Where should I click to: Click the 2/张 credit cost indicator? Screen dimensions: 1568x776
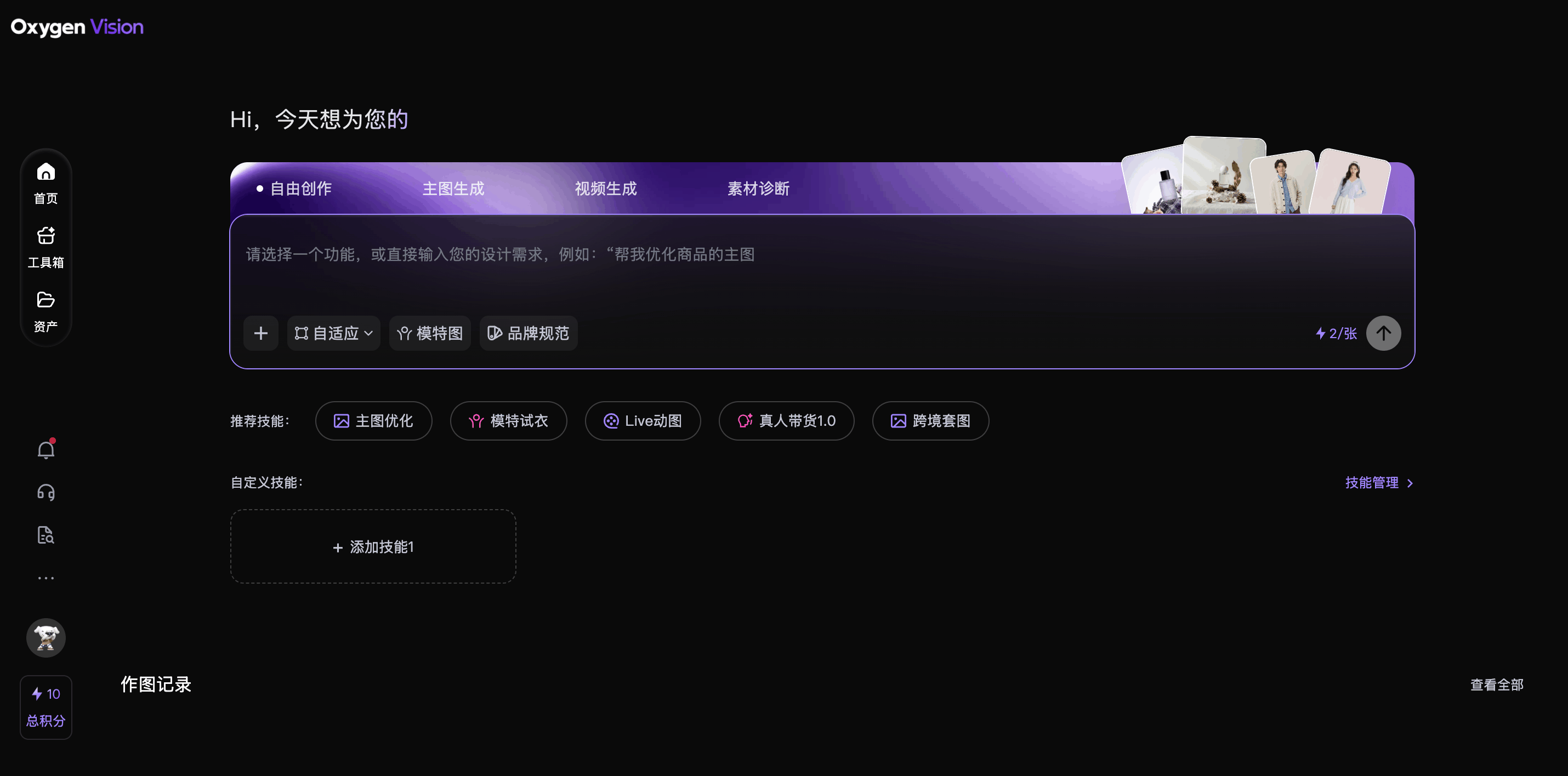pyautogui.click(x=1336, y=334)
